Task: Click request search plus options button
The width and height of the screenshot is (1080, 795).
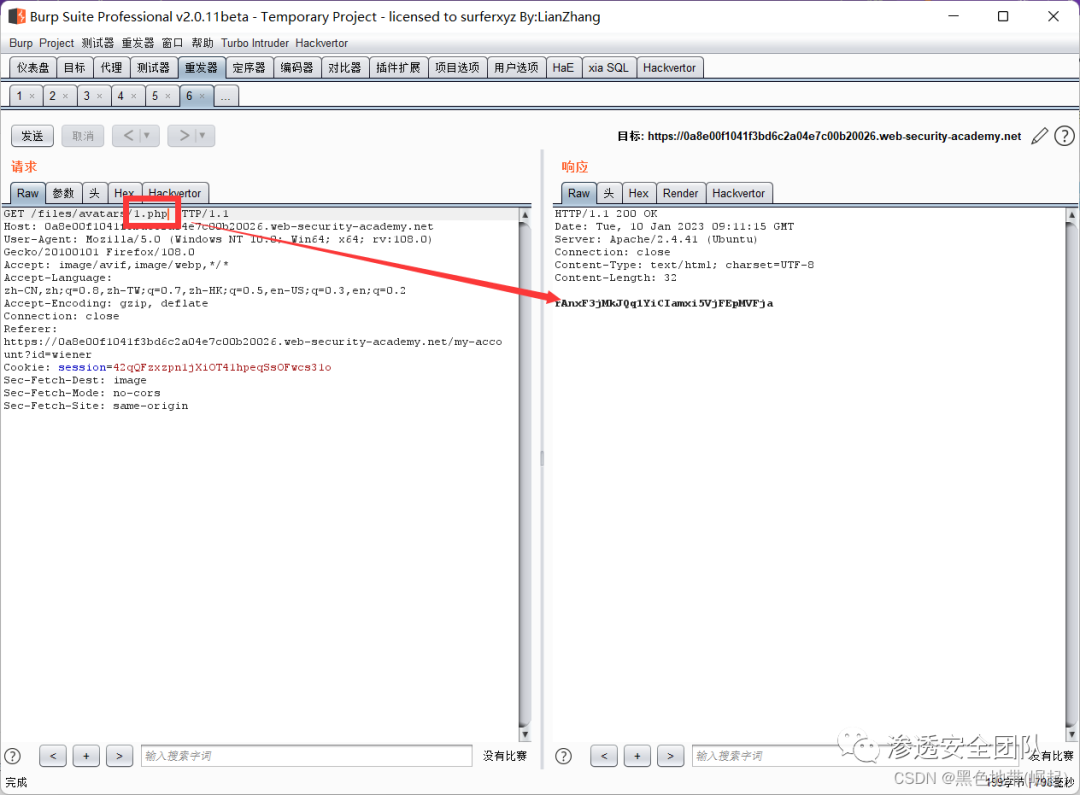Action: coord(86,756)
